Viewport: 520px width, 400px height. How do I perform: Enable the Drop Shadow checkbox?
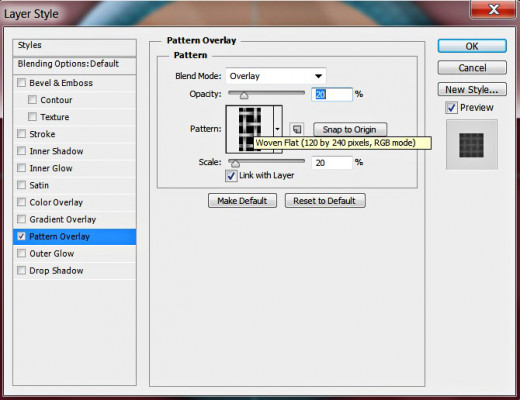21,270
